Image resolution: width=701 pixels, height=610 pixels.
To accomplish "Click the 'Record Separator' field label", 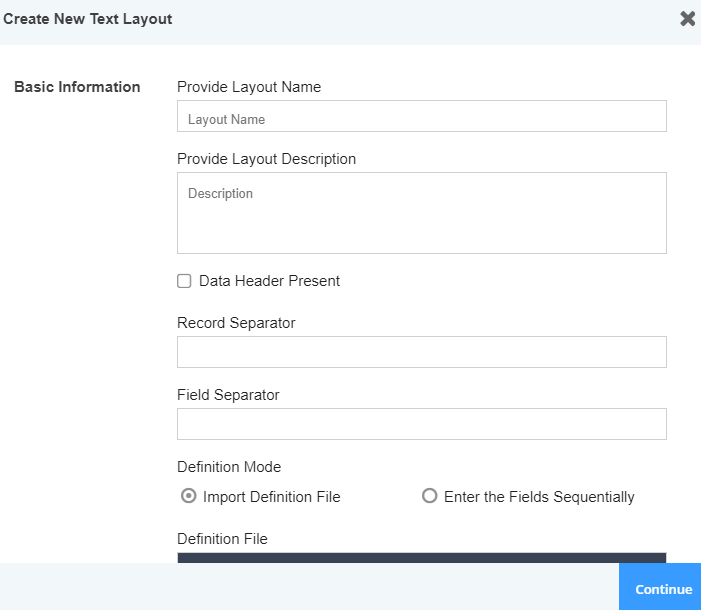I will point(236,323).
